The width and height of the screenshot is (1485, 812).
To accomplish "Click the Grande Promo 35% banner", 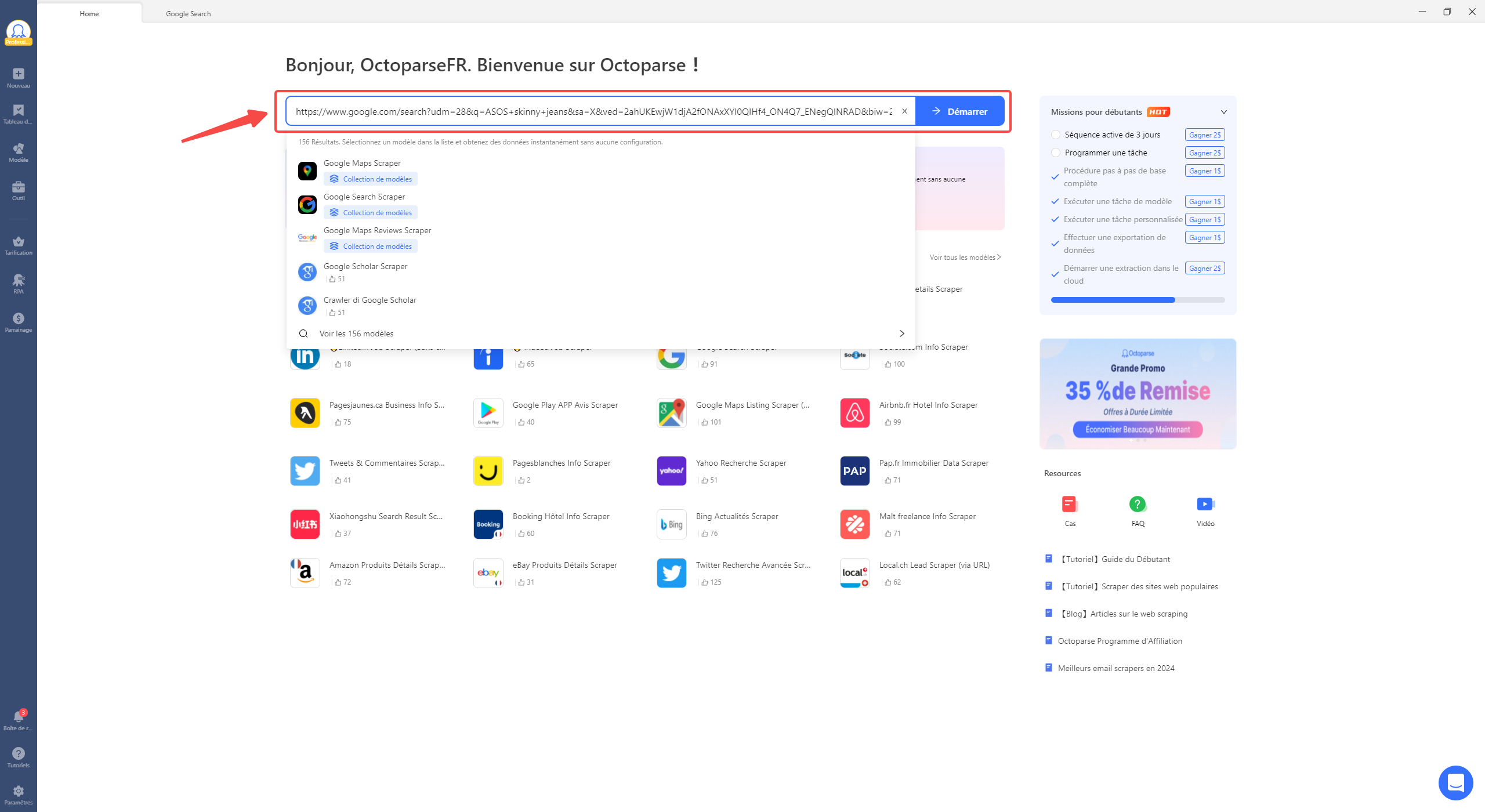I will (1138, 394).
